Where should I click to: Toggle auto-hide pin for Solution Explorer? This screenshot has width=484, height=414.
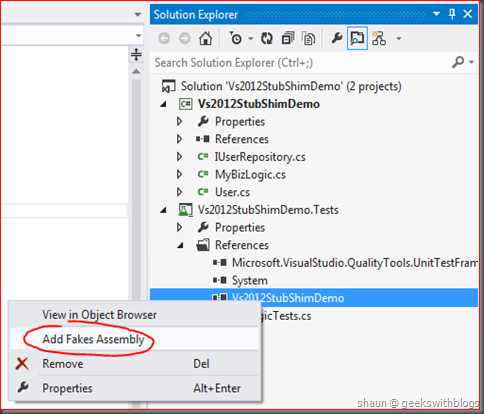[x=452, y=14]
